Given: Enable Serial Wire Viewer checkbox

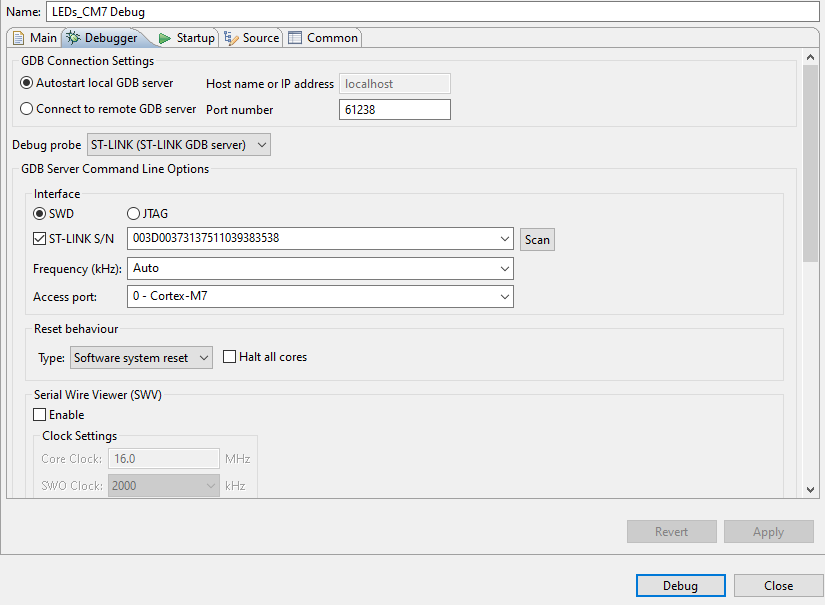Looking at the screenshot, I should (40, 415).
